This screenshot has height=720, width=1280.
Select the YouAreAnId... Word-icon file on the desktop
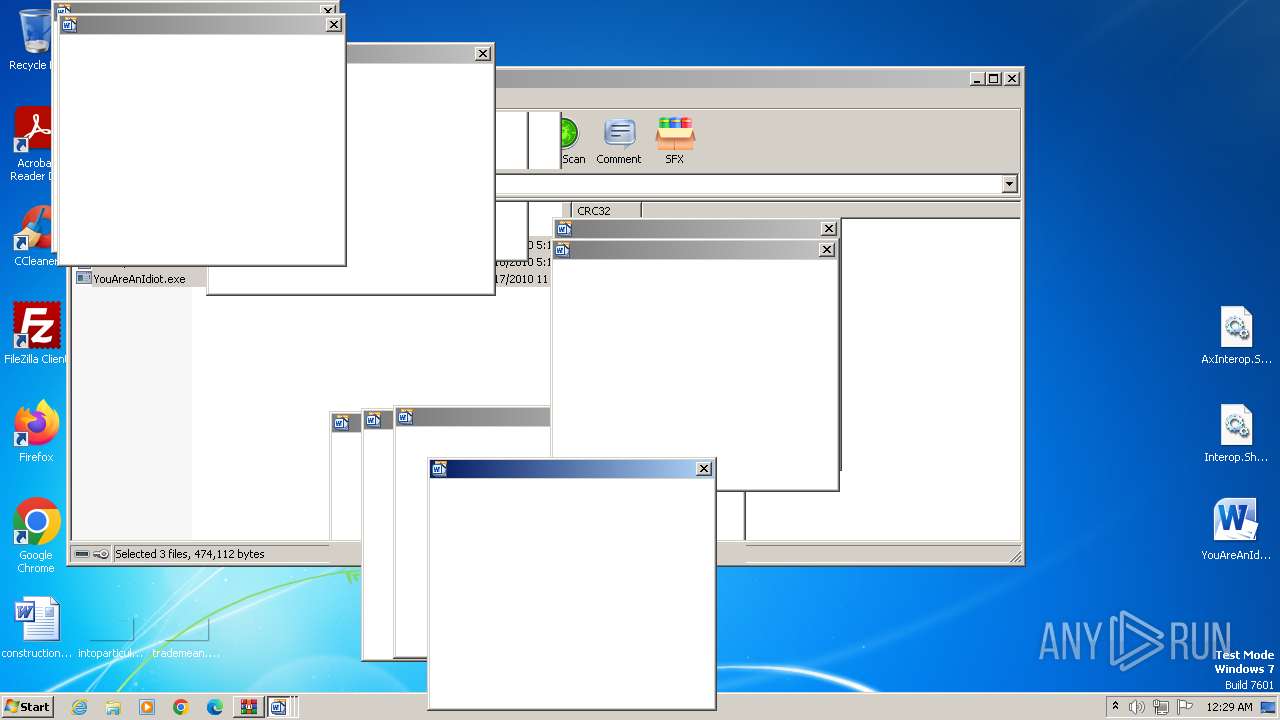coord(1236,530)
